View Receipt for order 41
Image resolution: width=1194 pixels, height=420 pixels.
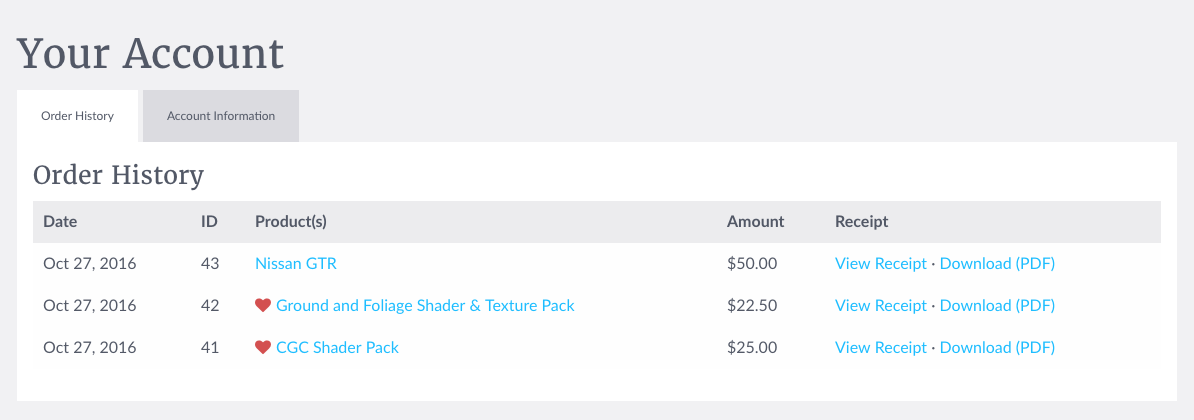click(x=881, y=348)
